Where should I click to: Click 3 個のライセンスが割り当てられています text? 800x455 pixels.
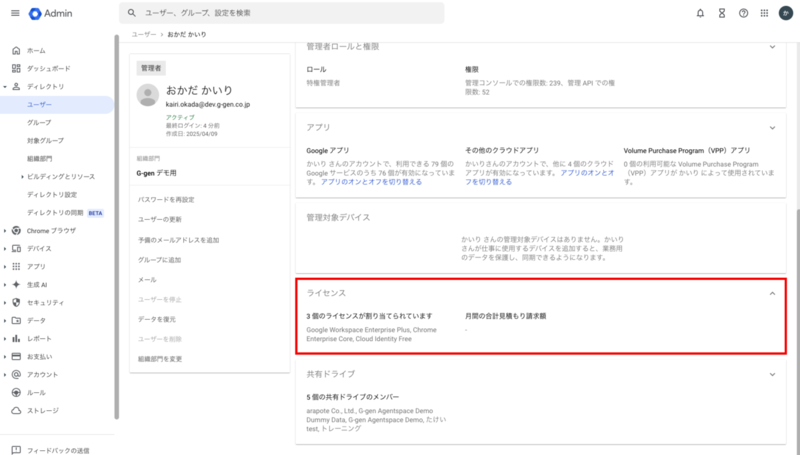pos(369,316)
